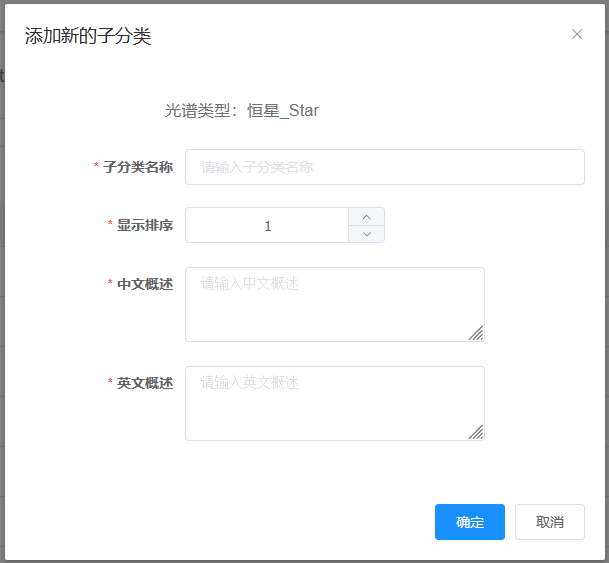This screenshot has width=609, height=563.
Task: Close the 添加新的子分类 dialog
Action: tap(577, 34)
